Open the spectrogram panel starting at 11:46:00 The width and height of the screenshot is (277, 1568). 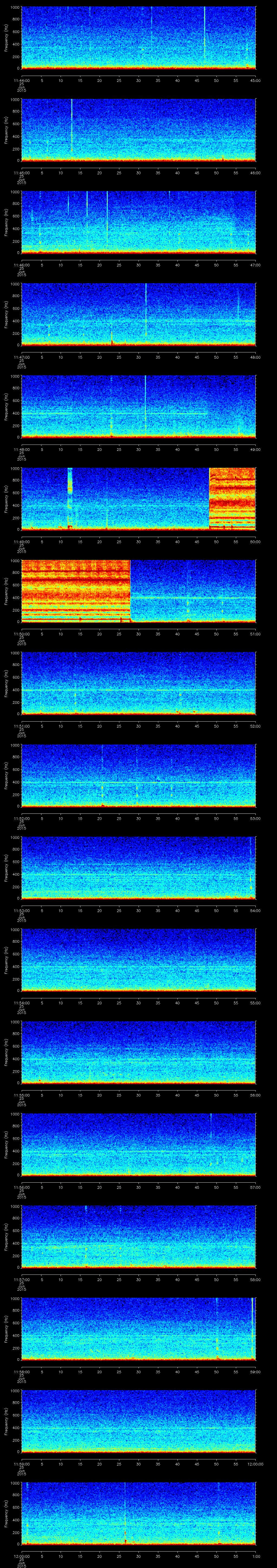(138, 222)
